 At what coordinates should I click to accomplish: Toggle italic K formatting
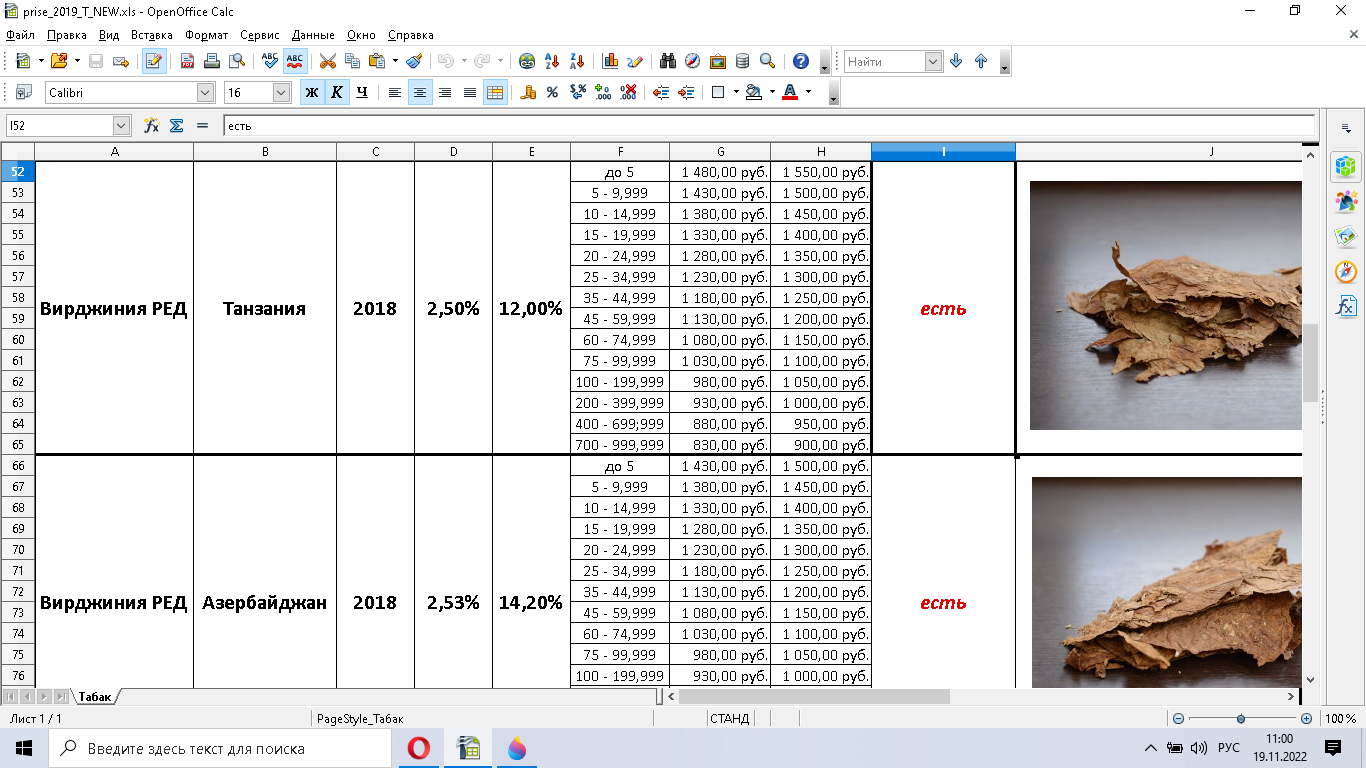point(337,92)
